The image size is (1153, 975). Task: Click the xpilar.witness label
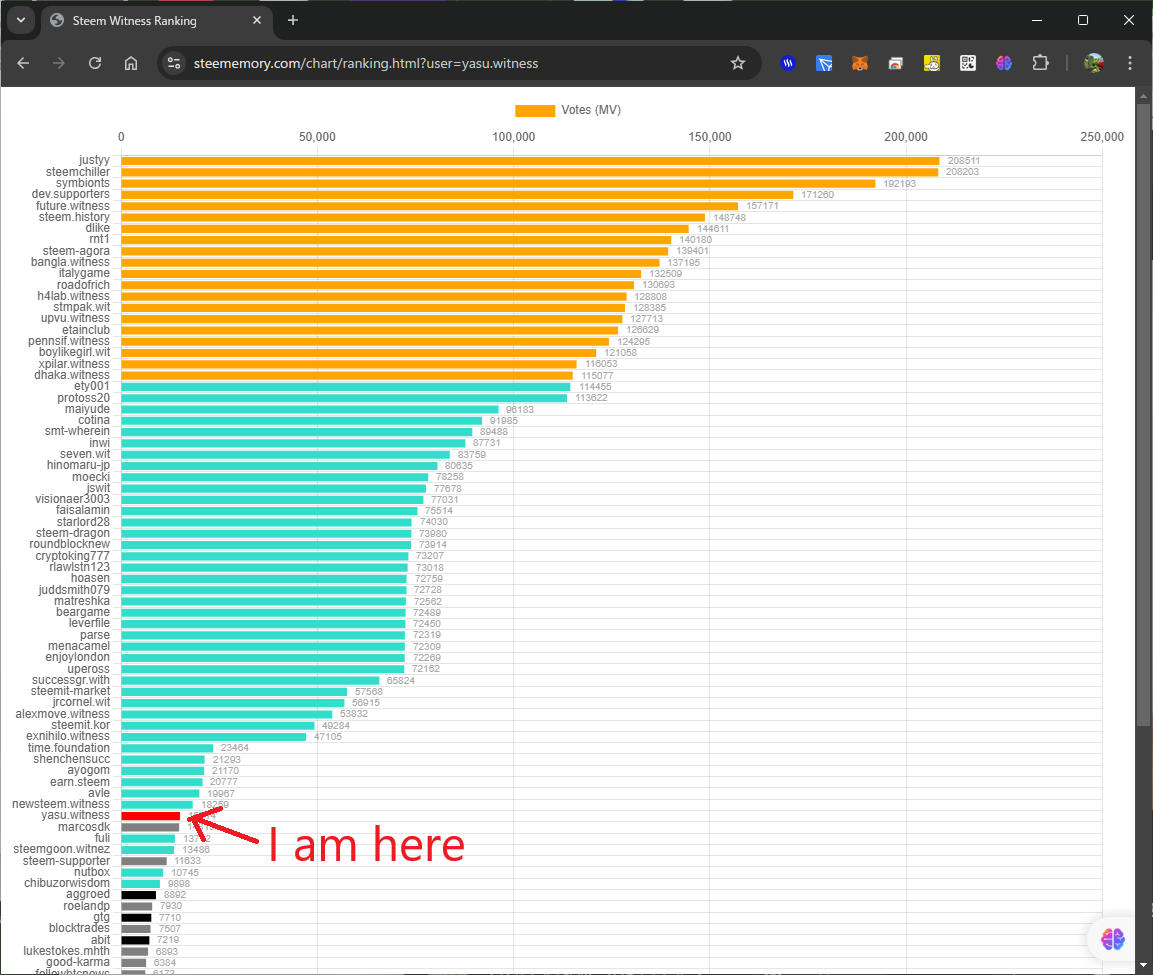click(74, 364)
